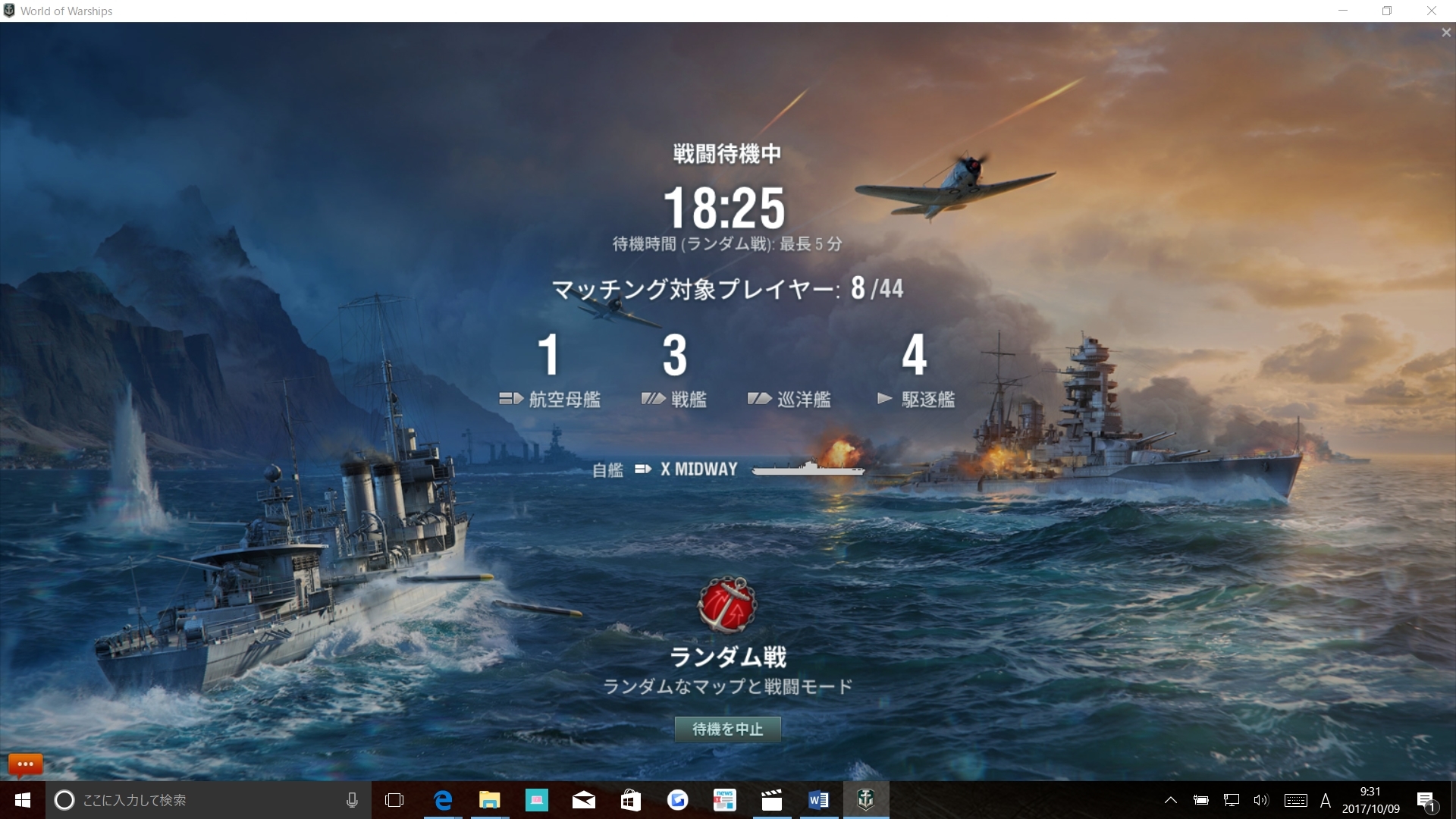Expand hidden system tray icons chevron
Screen dimensions: 1456x819
tap(1170, 800)
